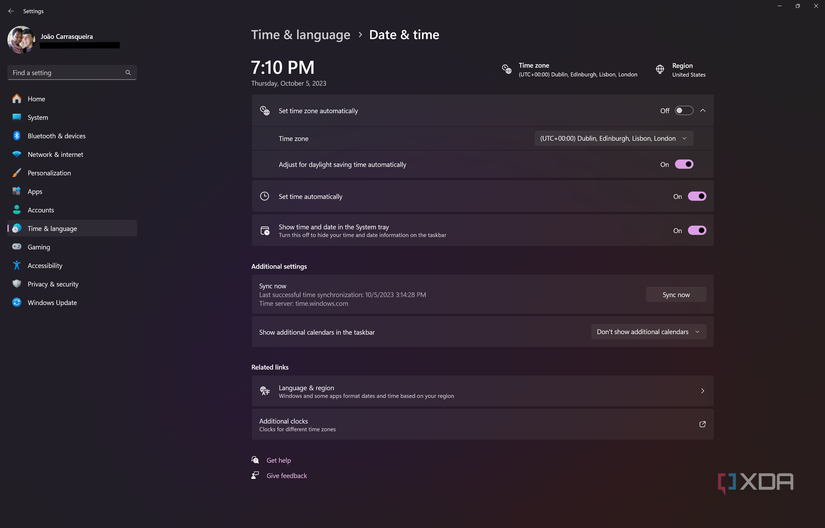Enable Set time zone automatically toggle
The image size is (825, 528).
pyautogui.click(x=683, y=111)
